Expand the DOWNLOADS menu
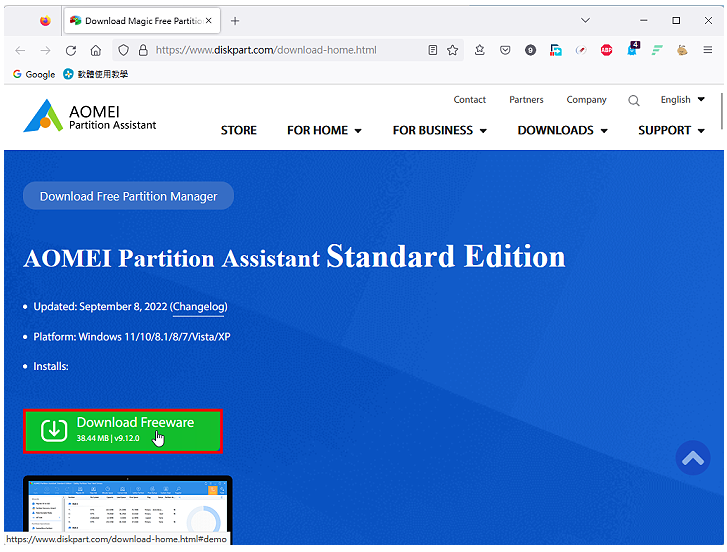727x552 pixels. (x=562, y=130)
